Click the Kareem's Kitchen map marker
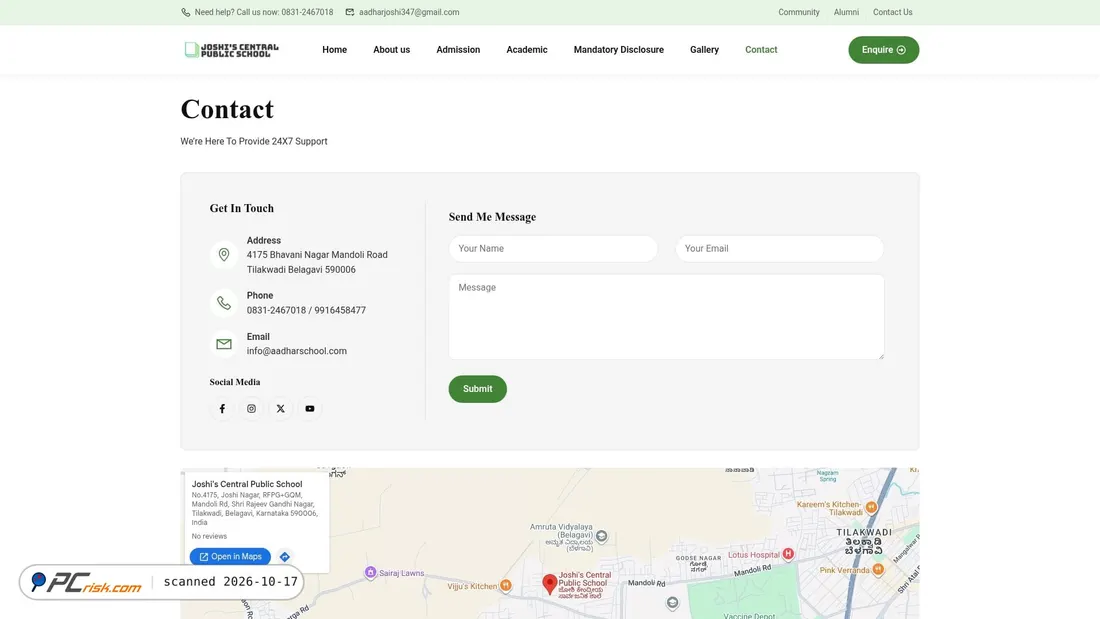 point(871,507)
